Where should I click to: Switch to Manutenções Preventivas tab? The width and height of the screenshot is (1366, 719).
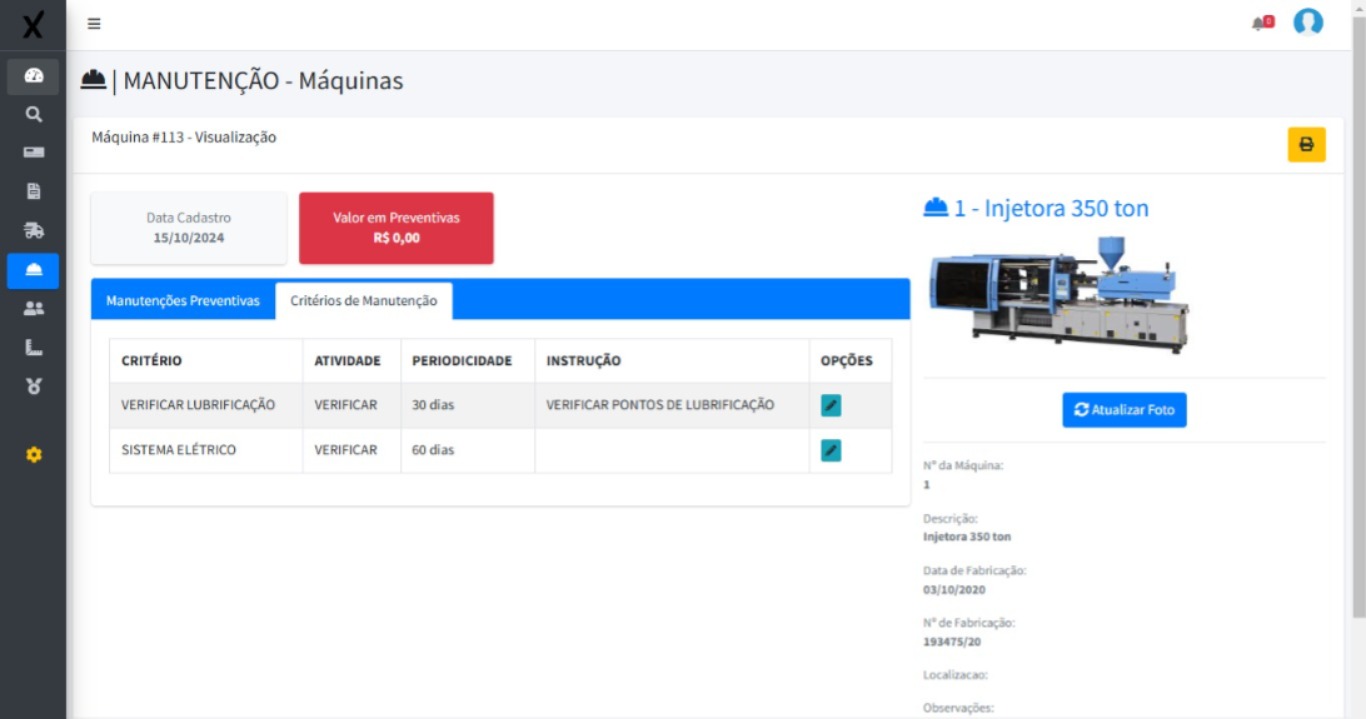click(x=183, y=301)
